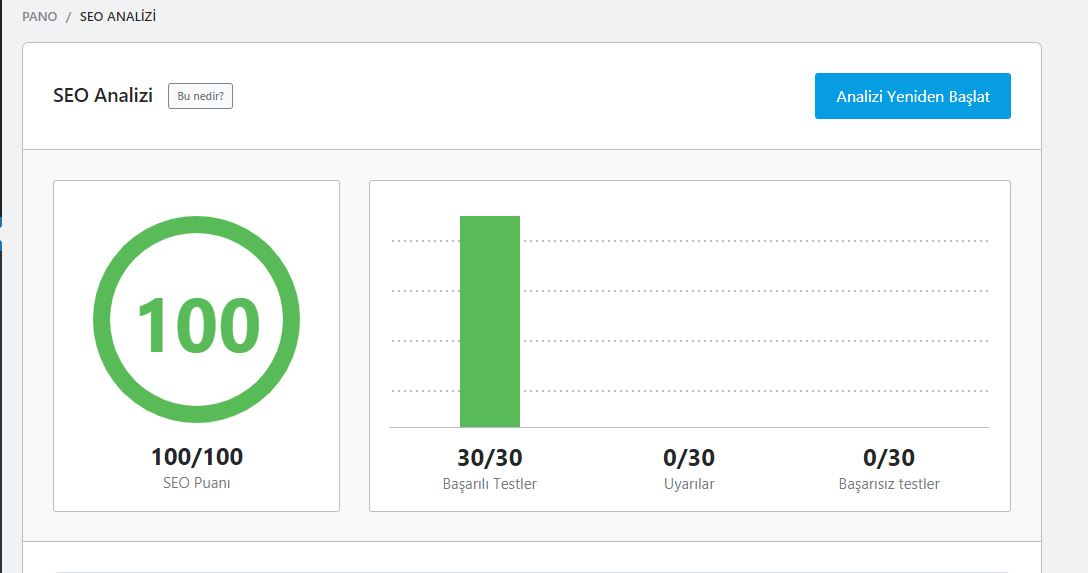Select the Başarısız testler label
This screenshot has height=573, width=1088.
tap(889, 484)
